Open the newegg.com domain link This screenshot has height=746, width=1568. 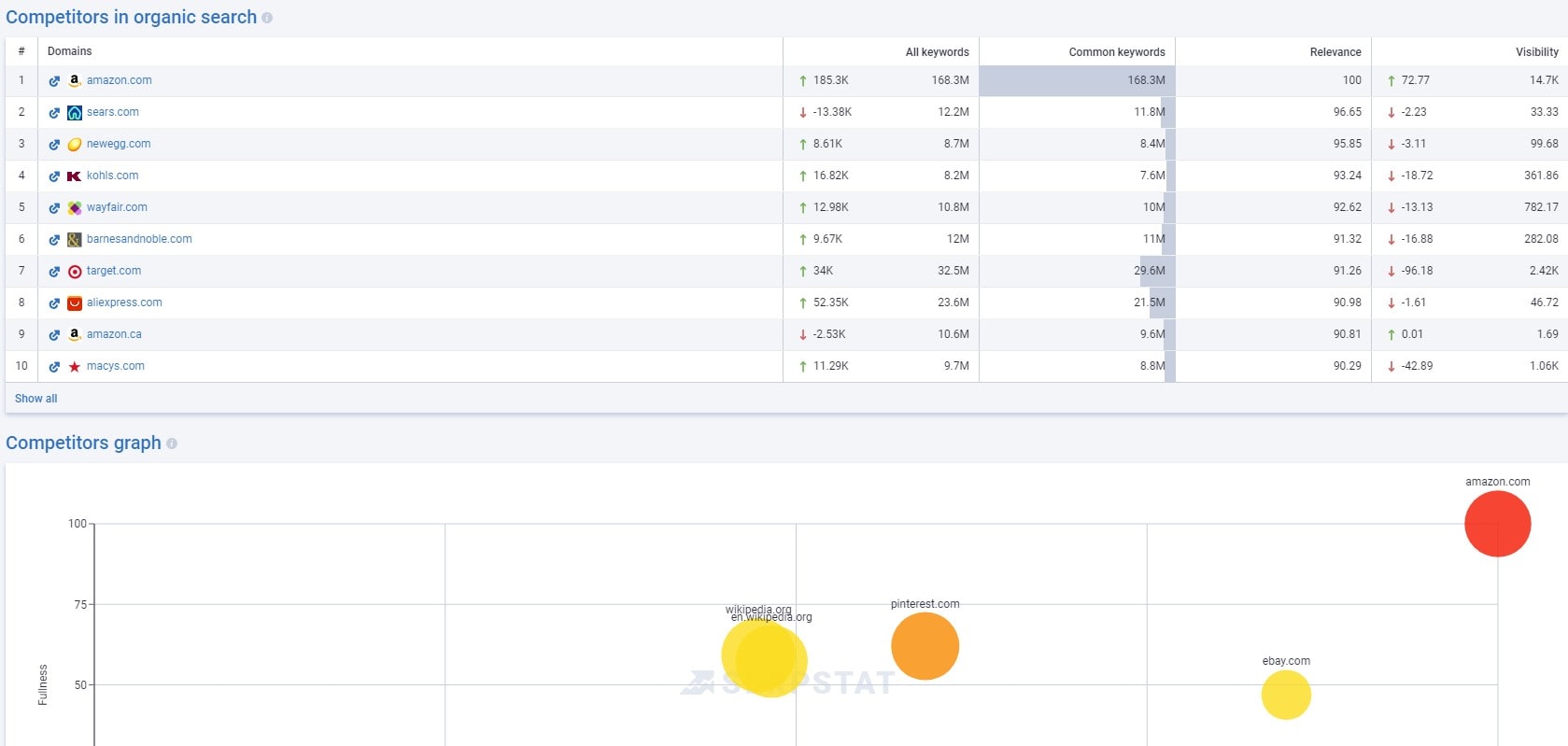pos(119,144)
